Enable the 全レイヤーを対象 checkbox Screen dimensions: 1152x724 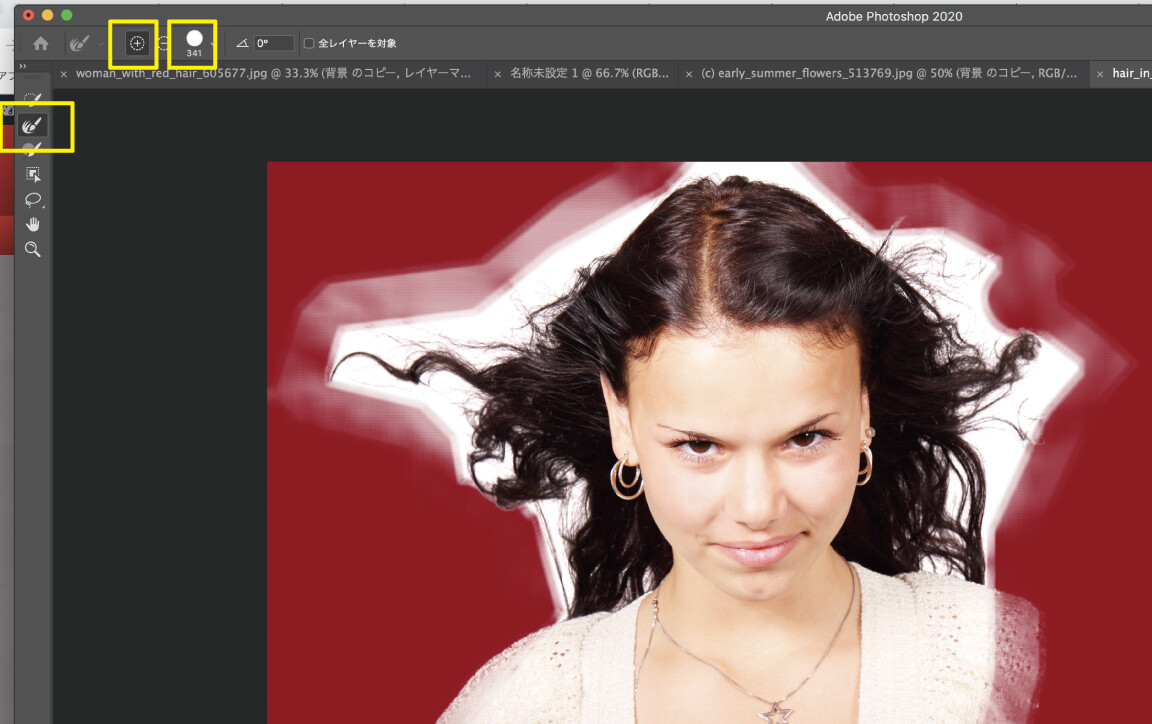coord(309,43)
